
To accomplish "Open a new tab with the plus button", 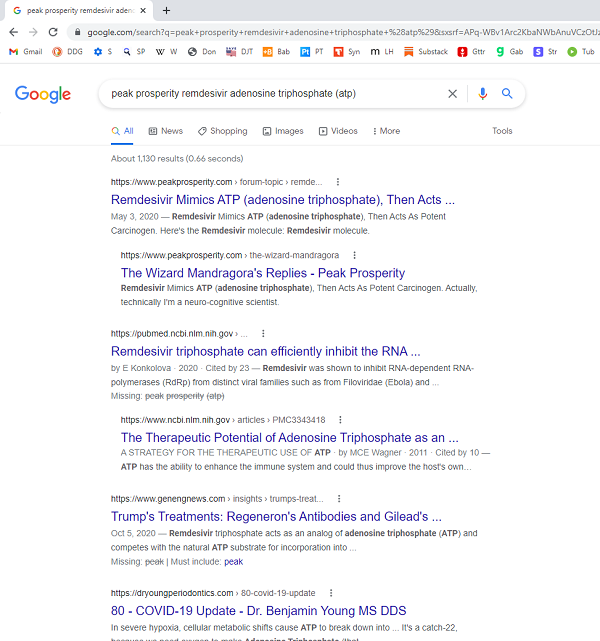I will [x=166, y=11].
